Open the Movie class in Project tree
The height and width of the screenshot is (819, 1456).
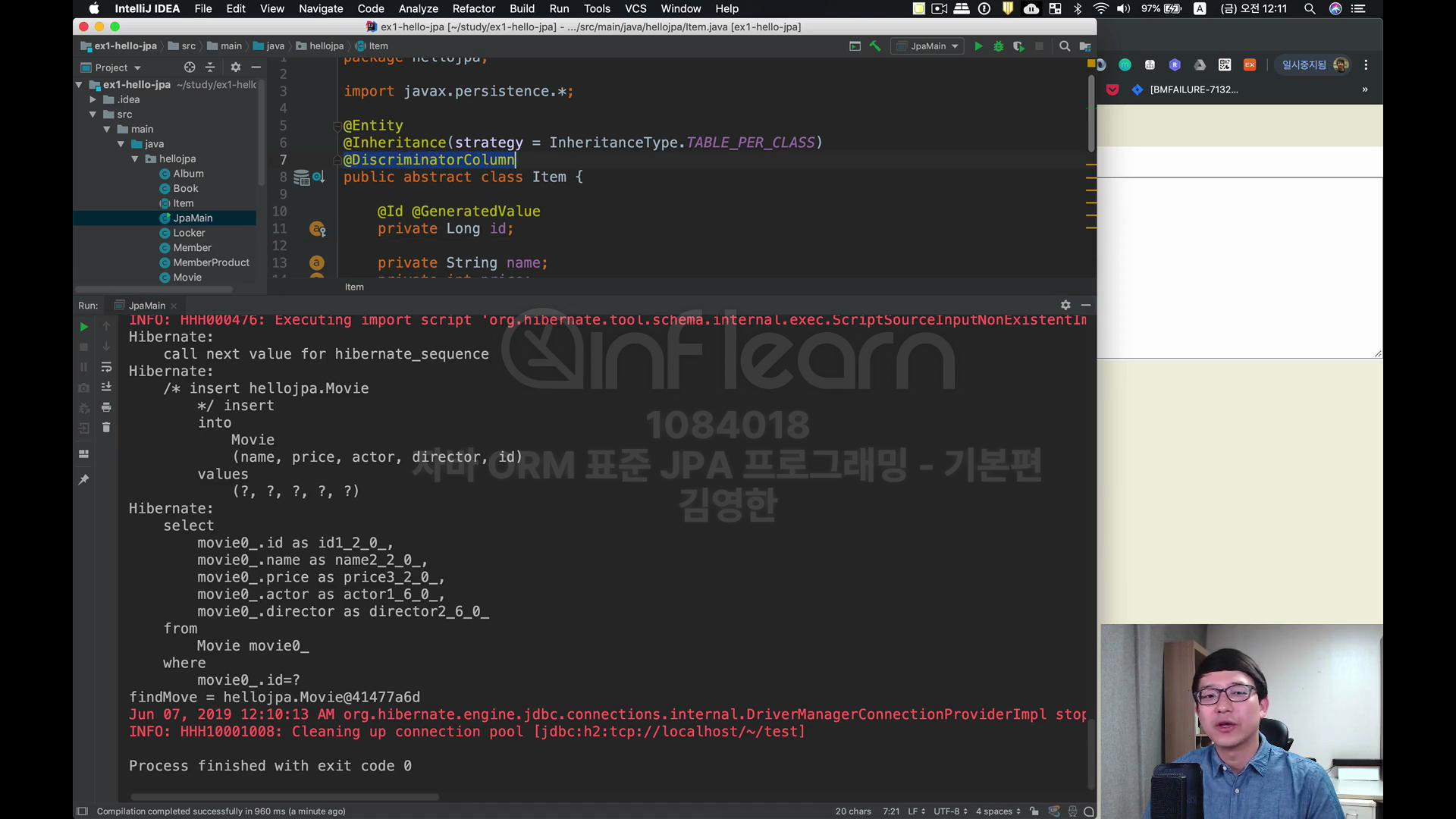click(187, 278)
